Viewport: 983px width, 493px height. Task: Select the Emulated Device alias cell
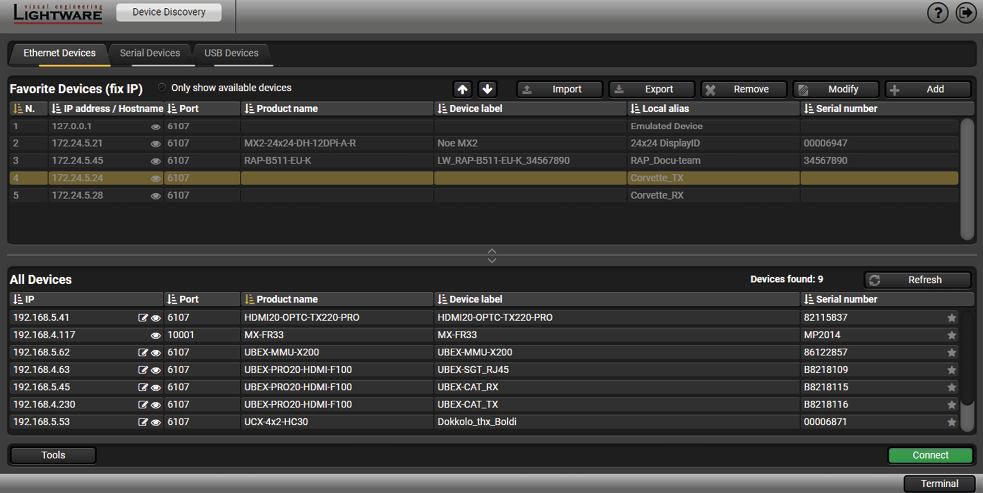tap(713, 127)
